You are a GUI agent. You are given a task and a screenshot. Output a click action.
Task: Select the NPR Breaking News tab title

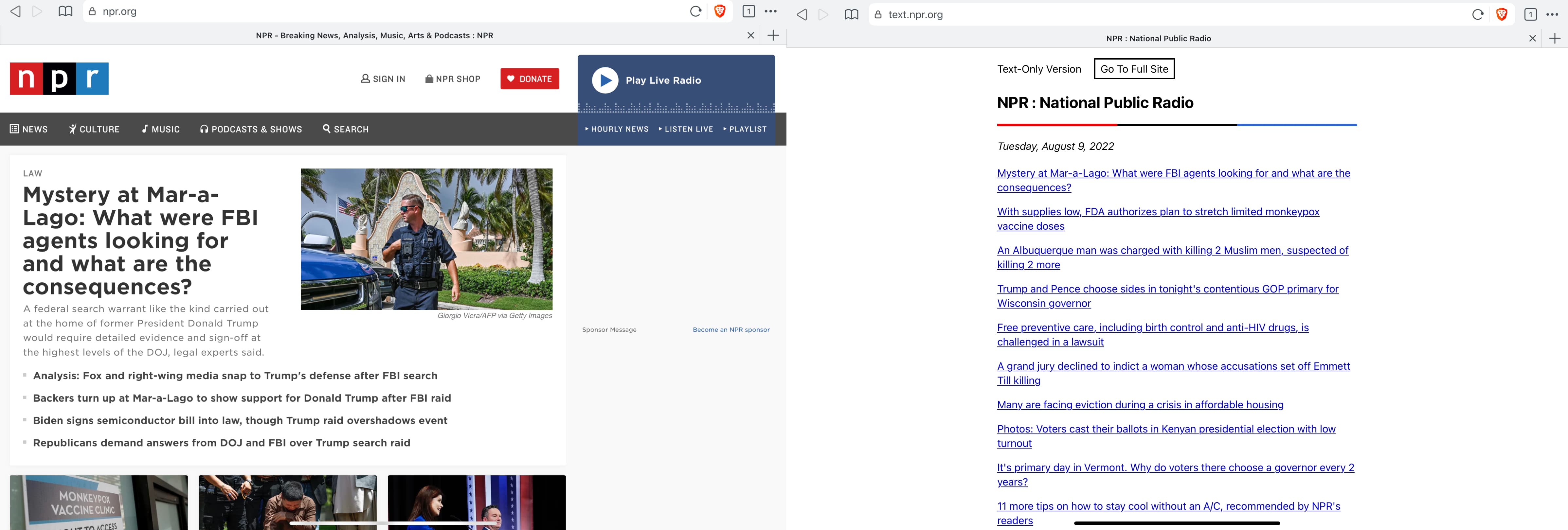(x=374, y=35)
